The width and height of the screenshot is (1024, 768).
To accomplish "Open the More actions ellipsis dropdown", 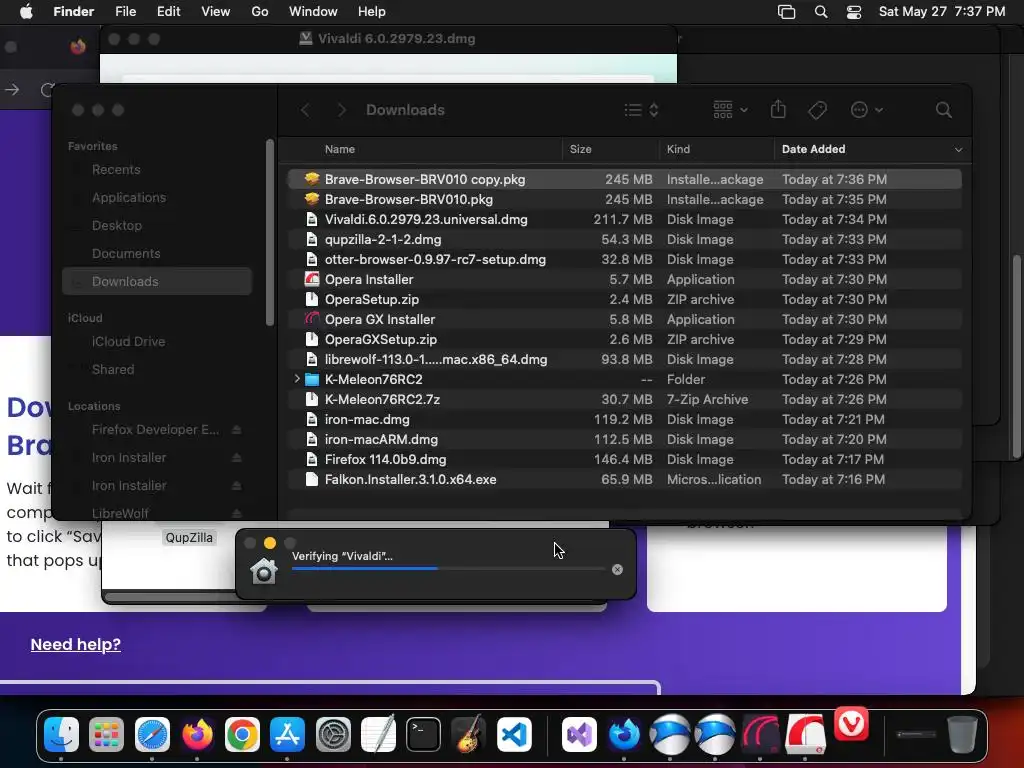I will click(867, 110).
